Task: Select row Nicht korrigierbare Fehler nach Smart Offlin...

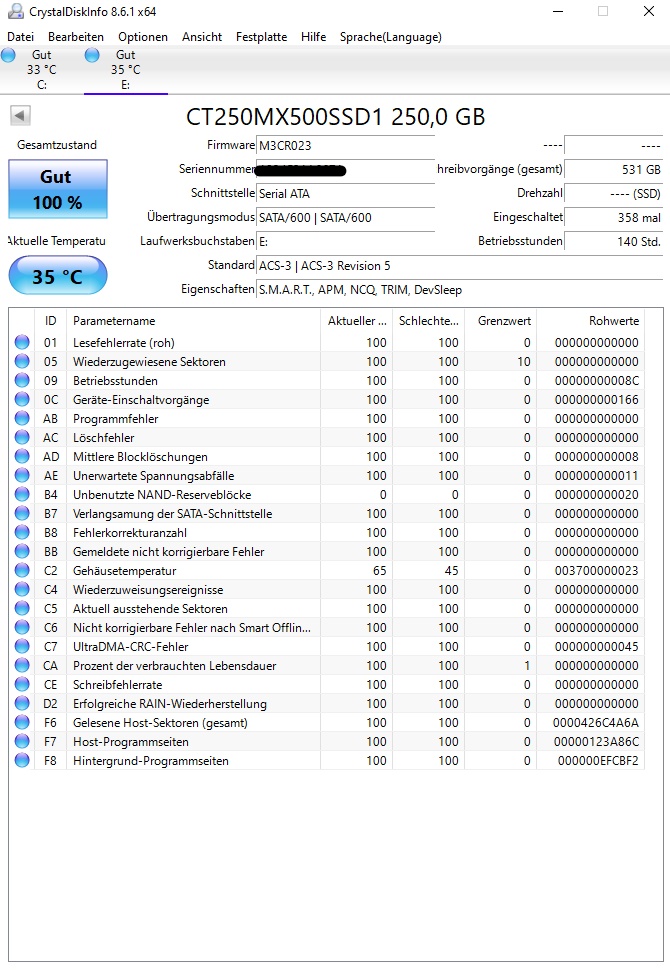Action: tap(327, 627)
